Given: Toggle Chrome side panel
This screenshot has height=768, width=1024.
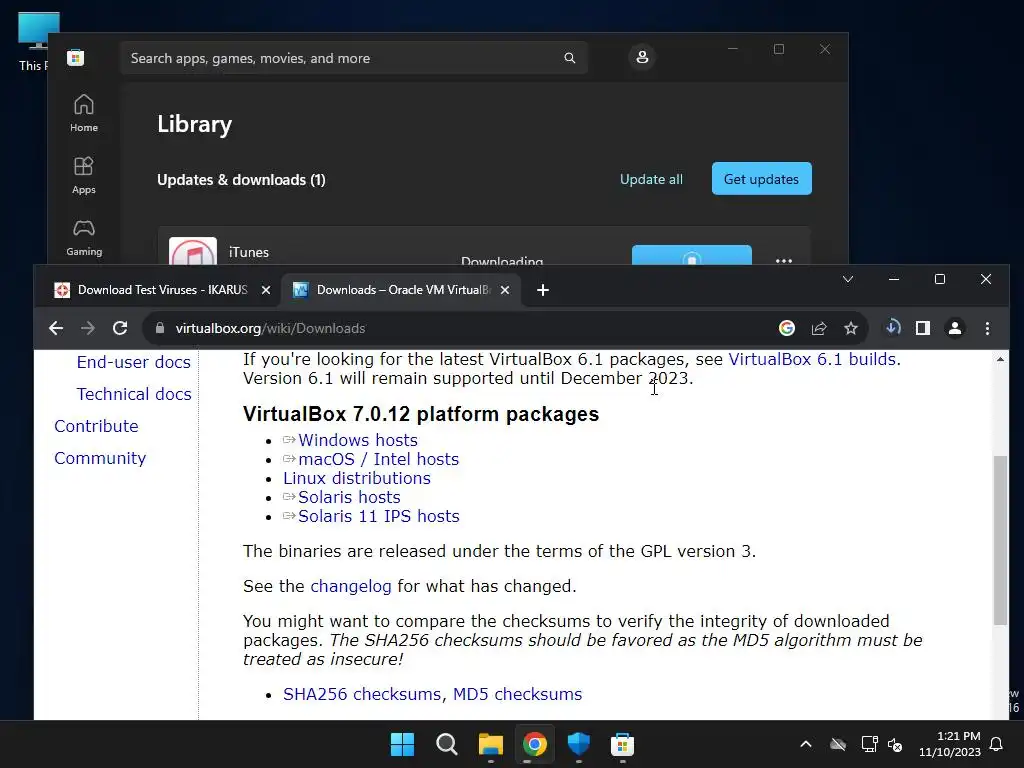Looking at the screenshot, I should (923, 328).
